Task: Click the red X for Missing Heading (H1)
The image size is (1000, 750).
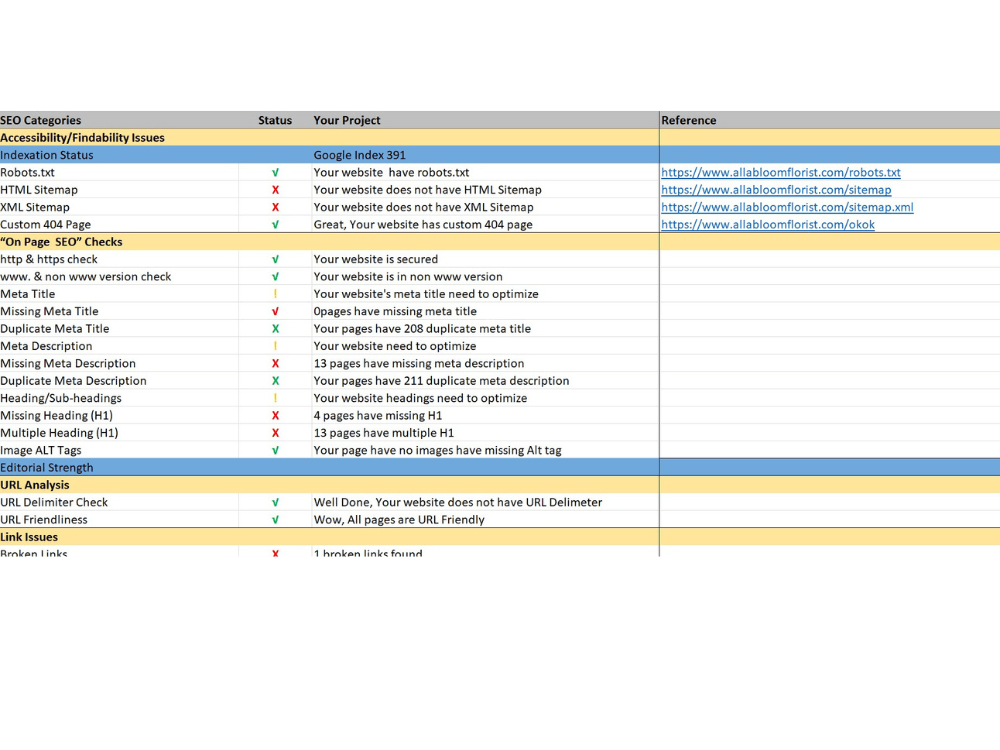Action: pyautogui.click(x=276, y=415)
